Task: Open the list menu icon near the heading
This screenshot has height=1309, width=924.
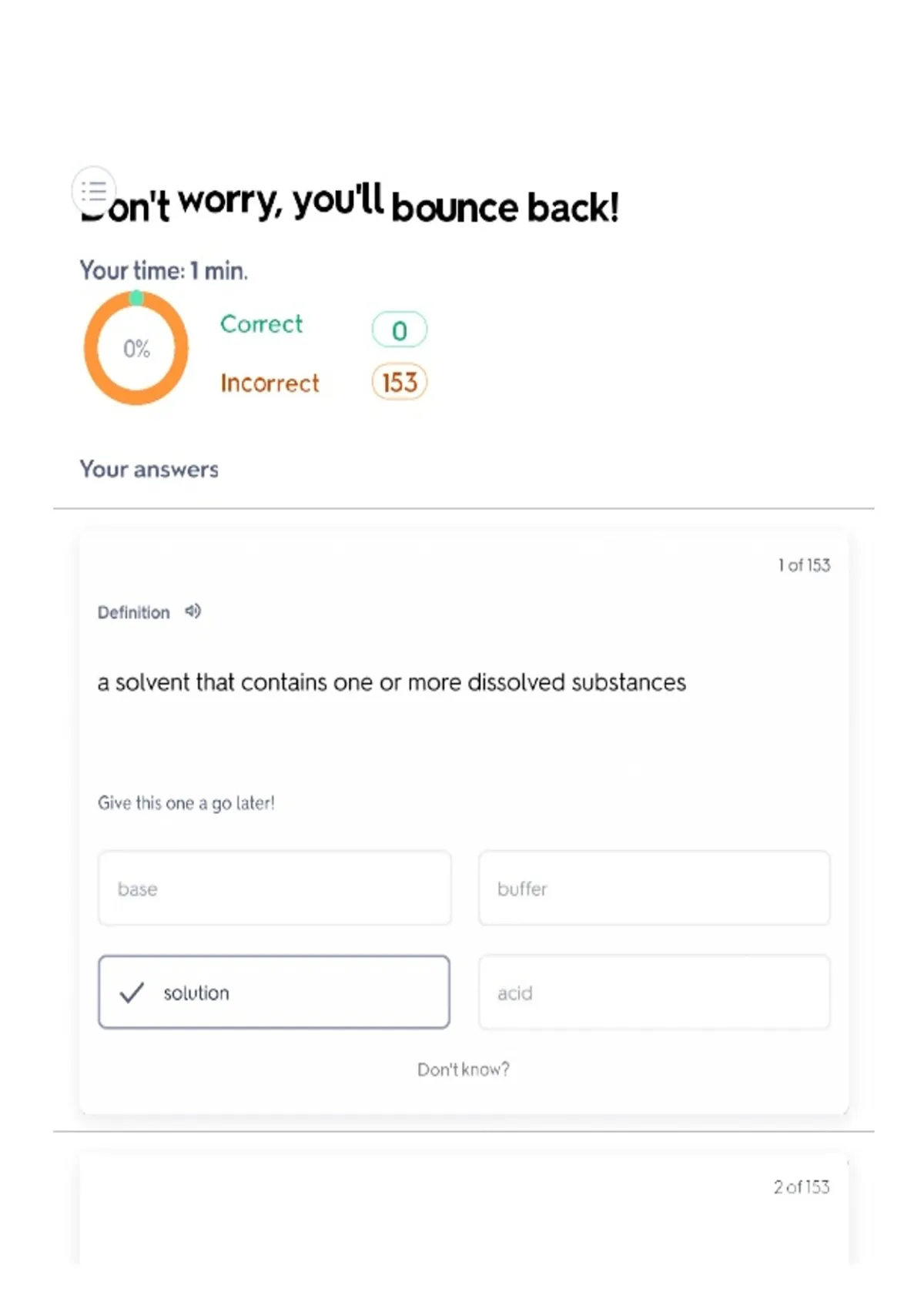Action: coord(94,190)
